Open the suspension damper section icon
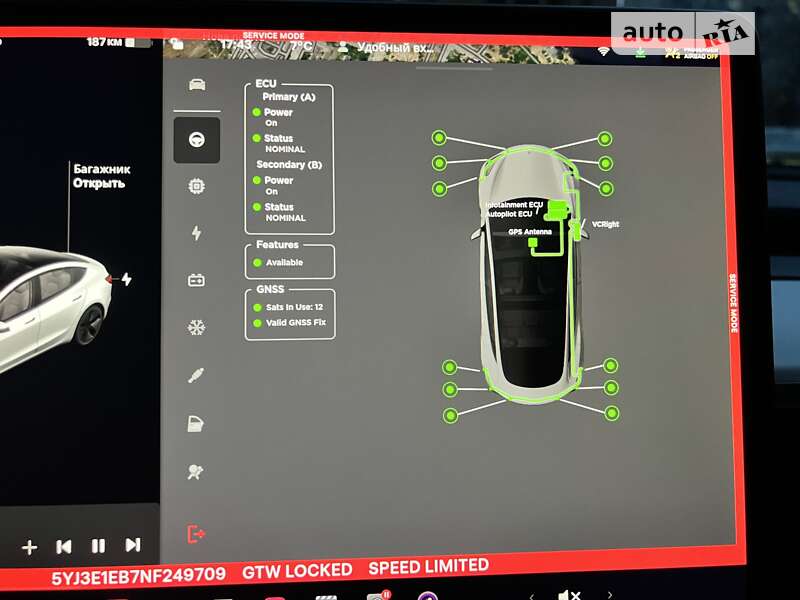800x600 pixels. 196,376
